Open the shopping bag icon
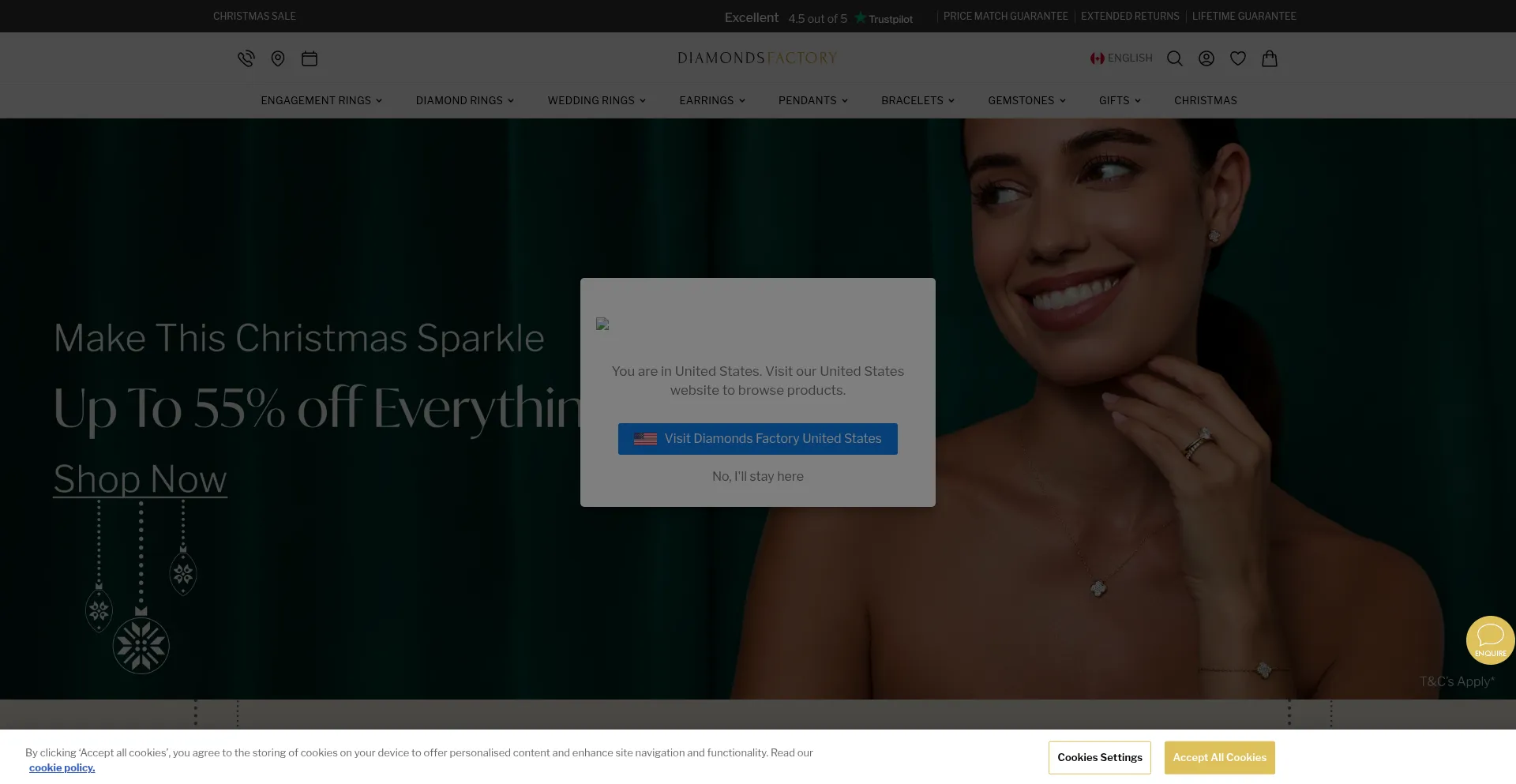 pyautogui.click(x=1270, y=58)
